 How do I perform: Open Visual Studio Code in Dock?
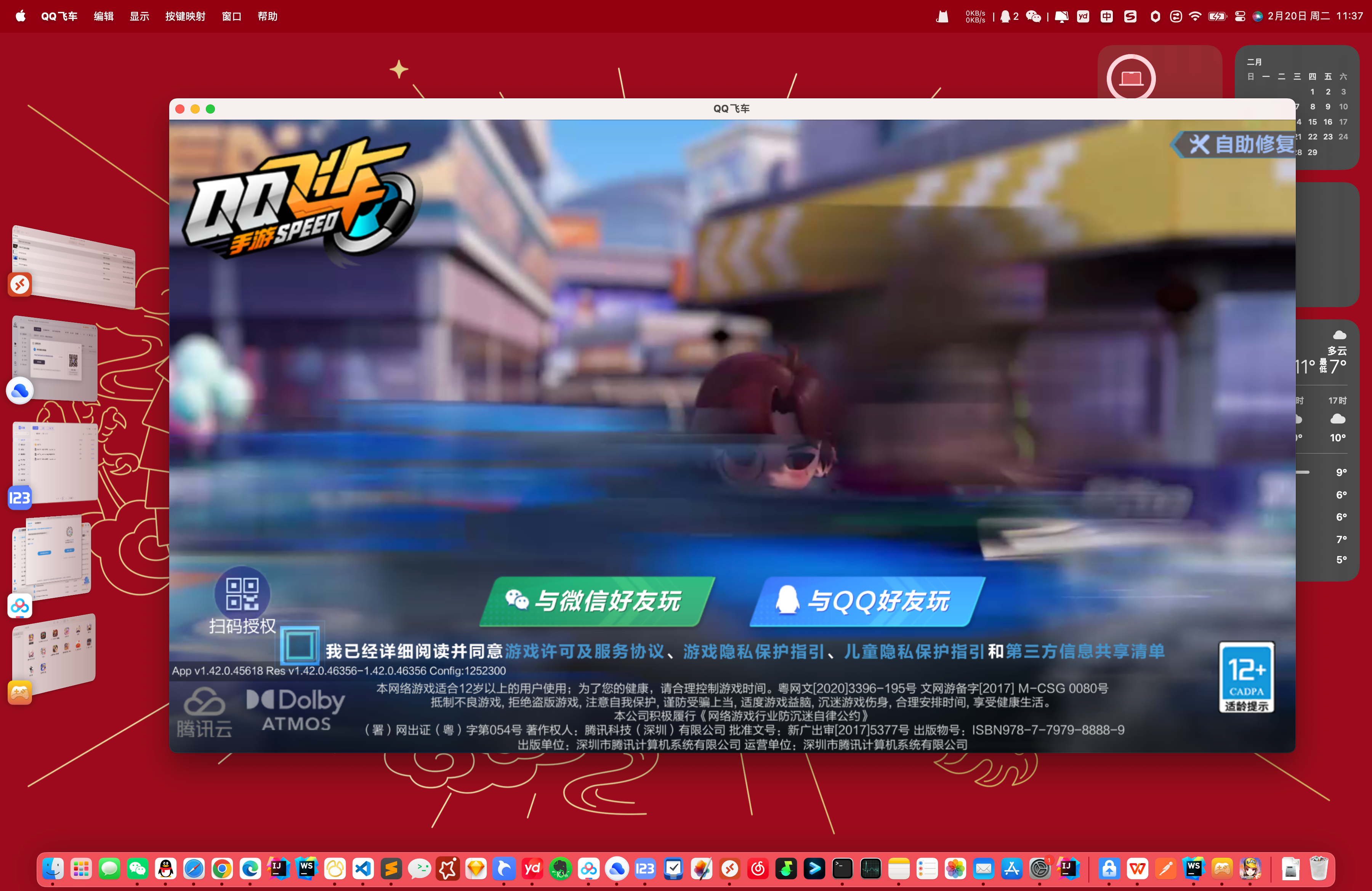pos(363,869)
